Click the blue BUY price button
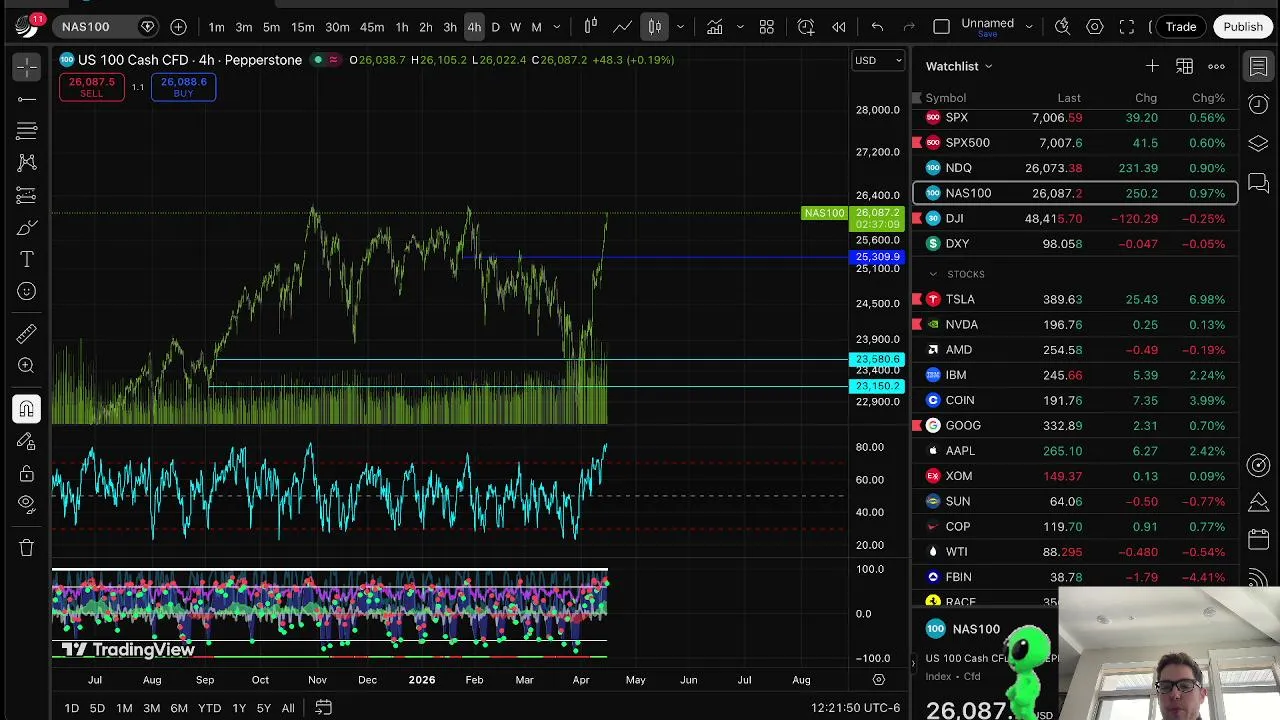The height and width of the screenshot is (720, 1280). pos(183,87)
